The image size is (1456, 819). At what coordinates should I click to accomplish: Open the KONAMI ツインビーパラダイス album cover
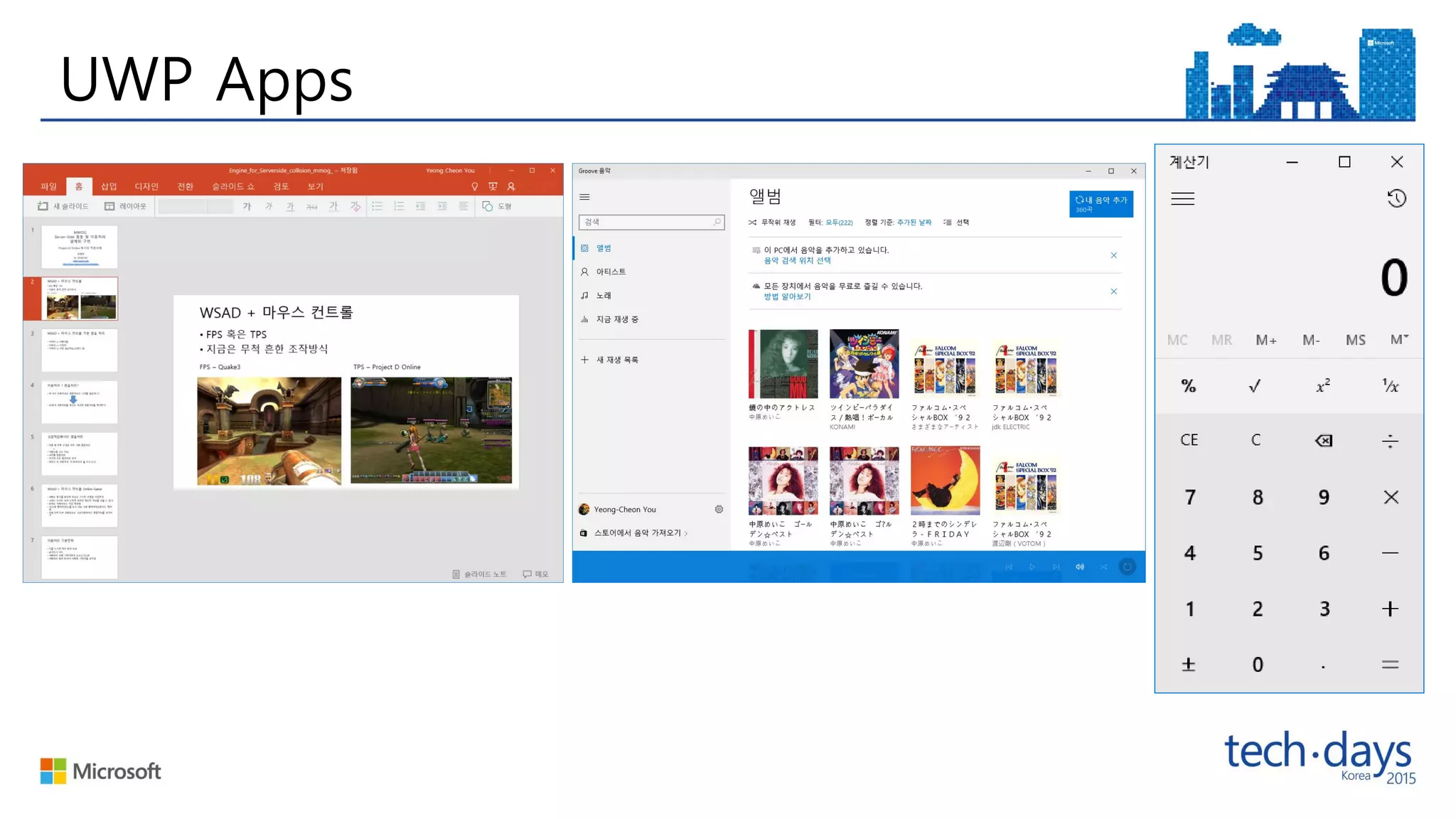tap(864, 363)
